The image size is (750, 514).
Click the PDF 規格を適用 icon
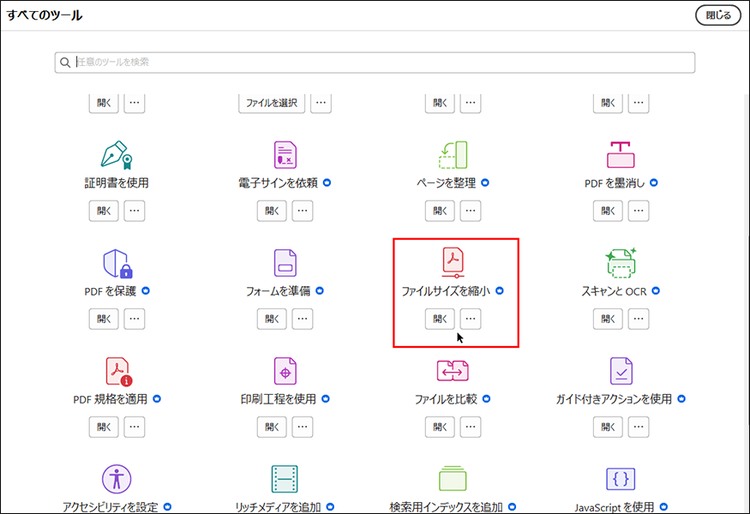point(117,371)
